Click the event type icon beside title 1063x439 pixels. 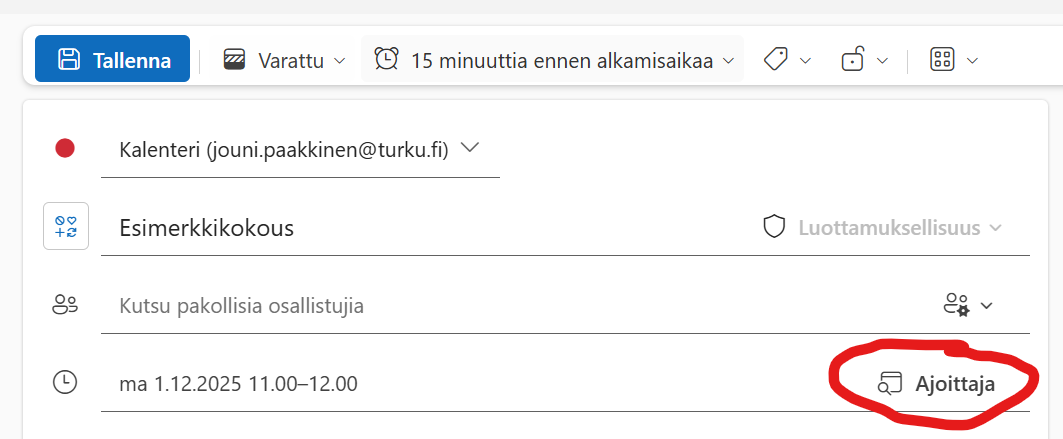(x=66, y=227)
